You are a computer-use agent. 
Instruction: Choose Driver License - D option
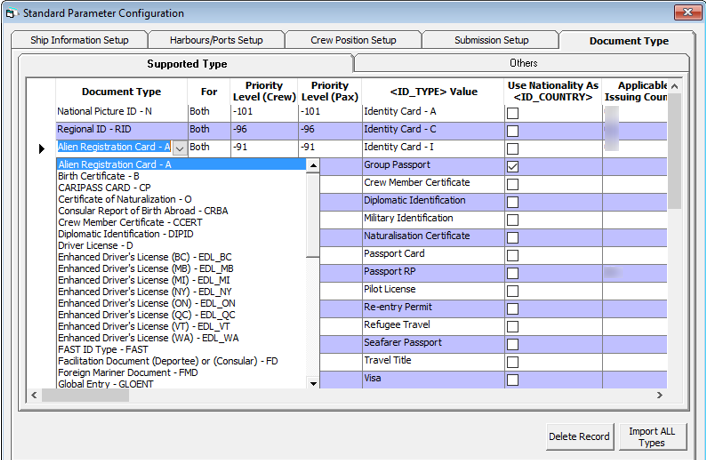pyautogui.click(x=96, y=245)
